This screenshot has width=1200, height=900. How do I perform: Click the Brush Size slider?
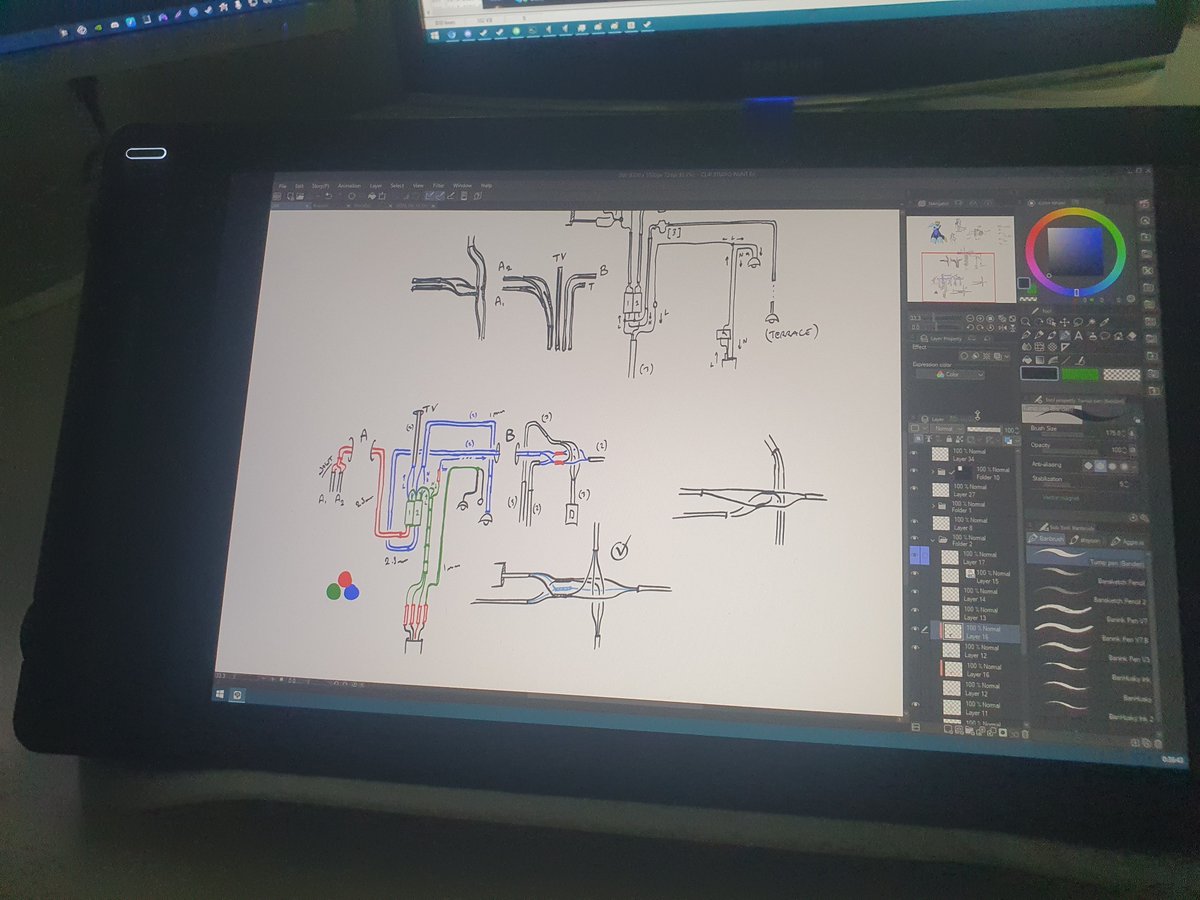point(1062,435)
